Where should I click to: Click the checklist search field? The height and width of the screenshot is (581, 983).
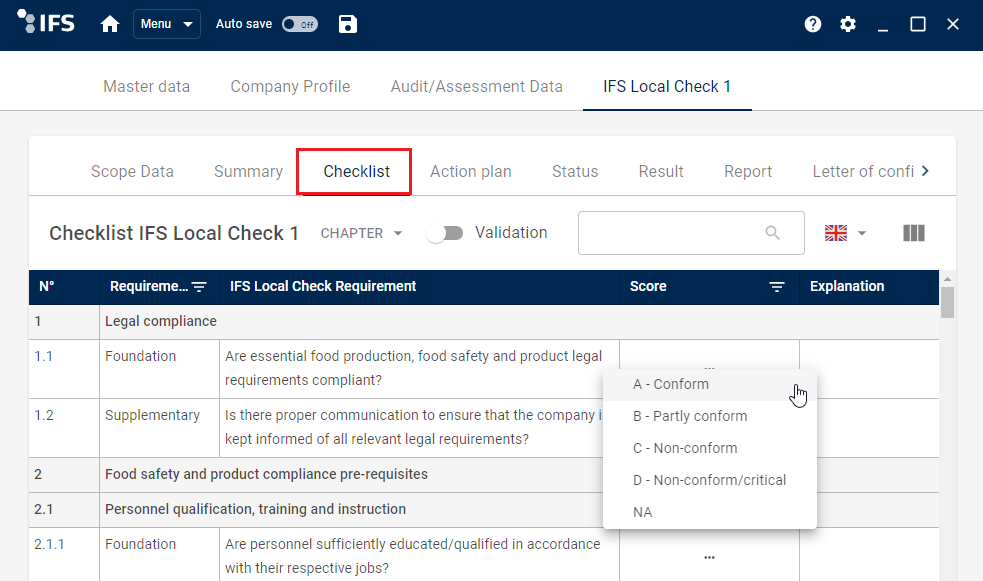click(x=670, y=233)
